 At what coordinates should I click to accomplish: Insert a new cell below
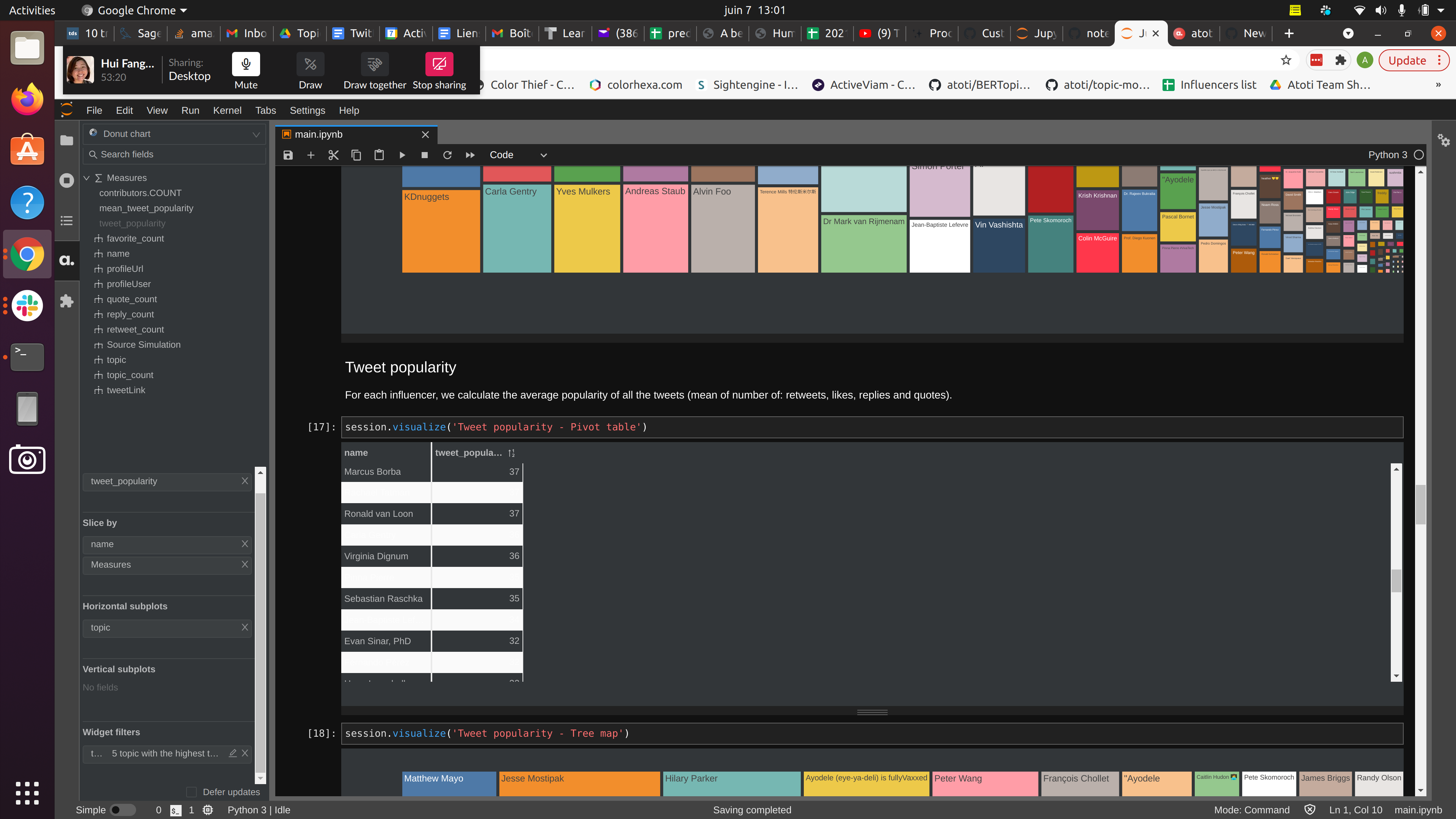pos(310,154)
